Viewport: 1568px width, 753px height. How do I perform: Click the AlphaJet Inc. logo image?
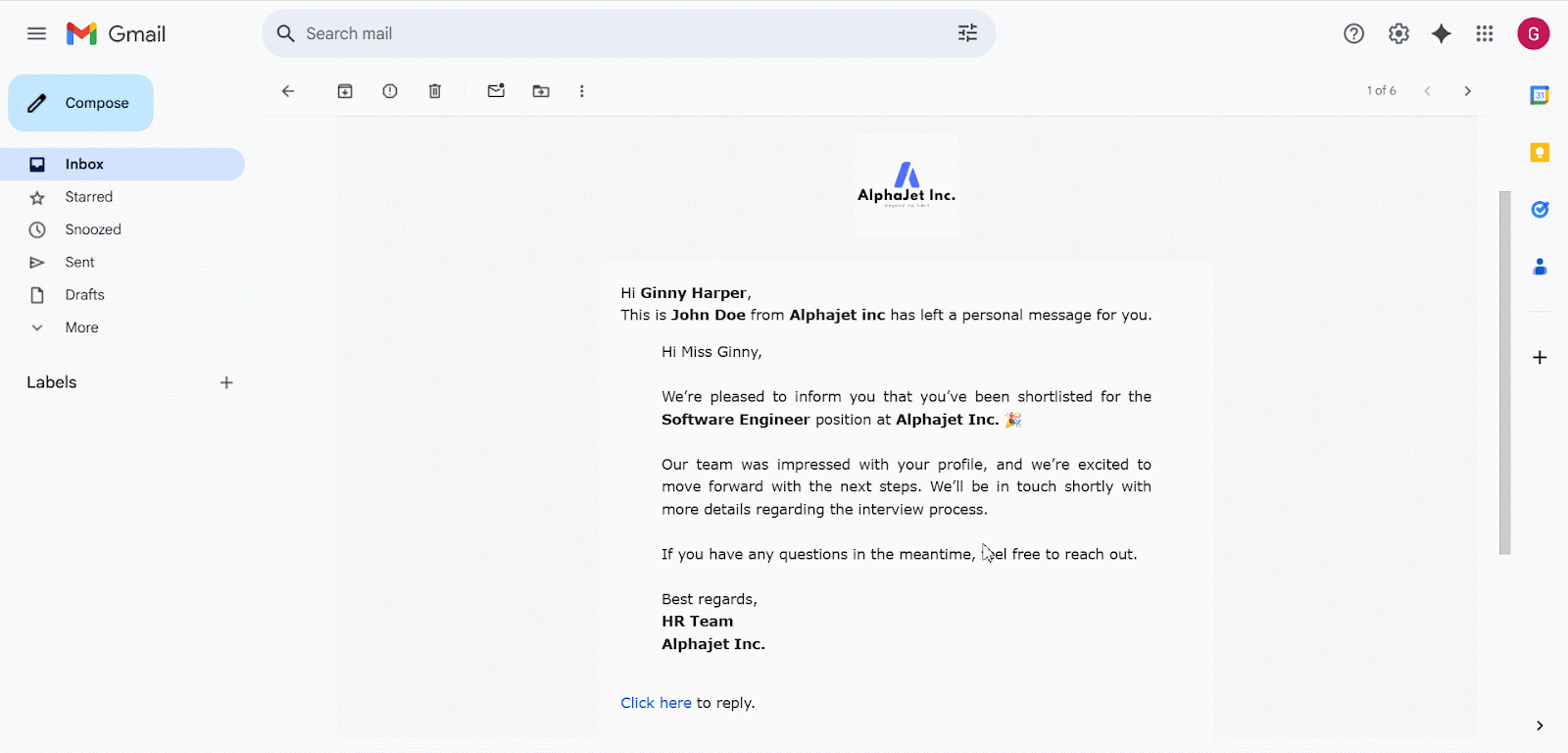click(906, 185)
